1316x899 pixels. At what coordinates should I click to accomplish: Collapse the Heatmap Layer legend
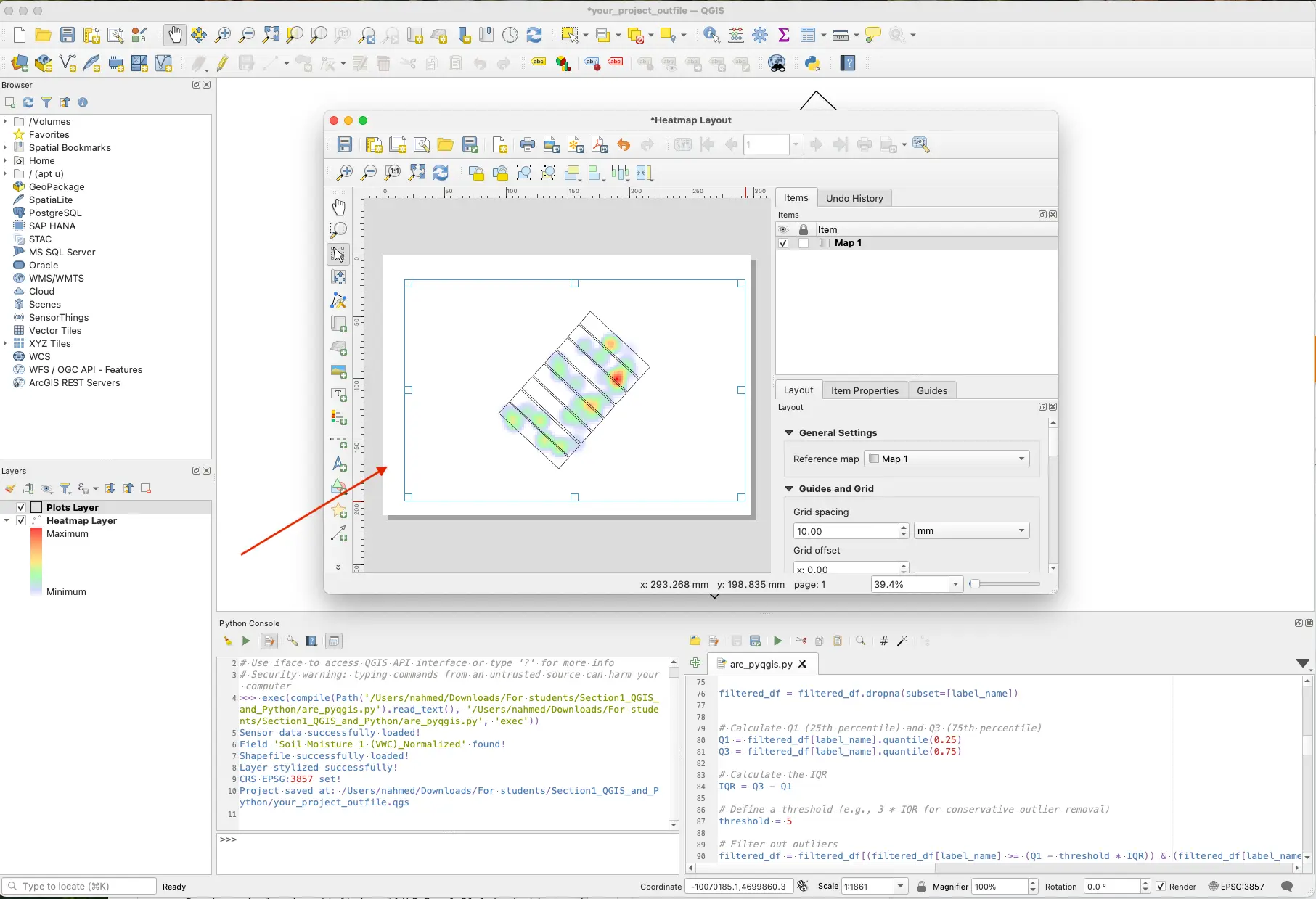coord(7,520)
